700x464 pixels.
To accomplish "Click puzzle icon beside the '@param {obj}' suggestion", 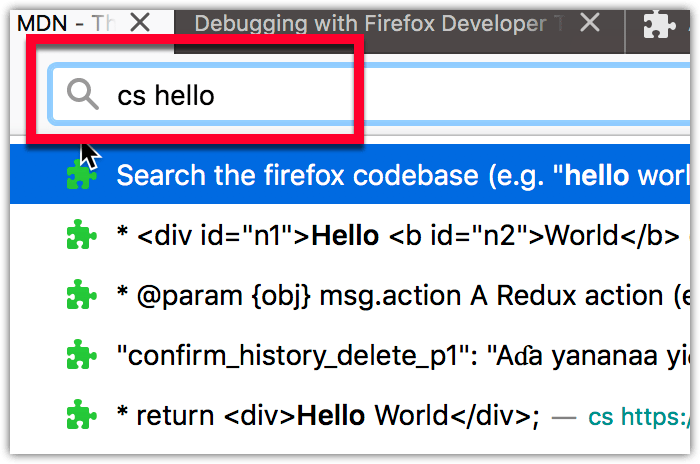I will [81, 295].
